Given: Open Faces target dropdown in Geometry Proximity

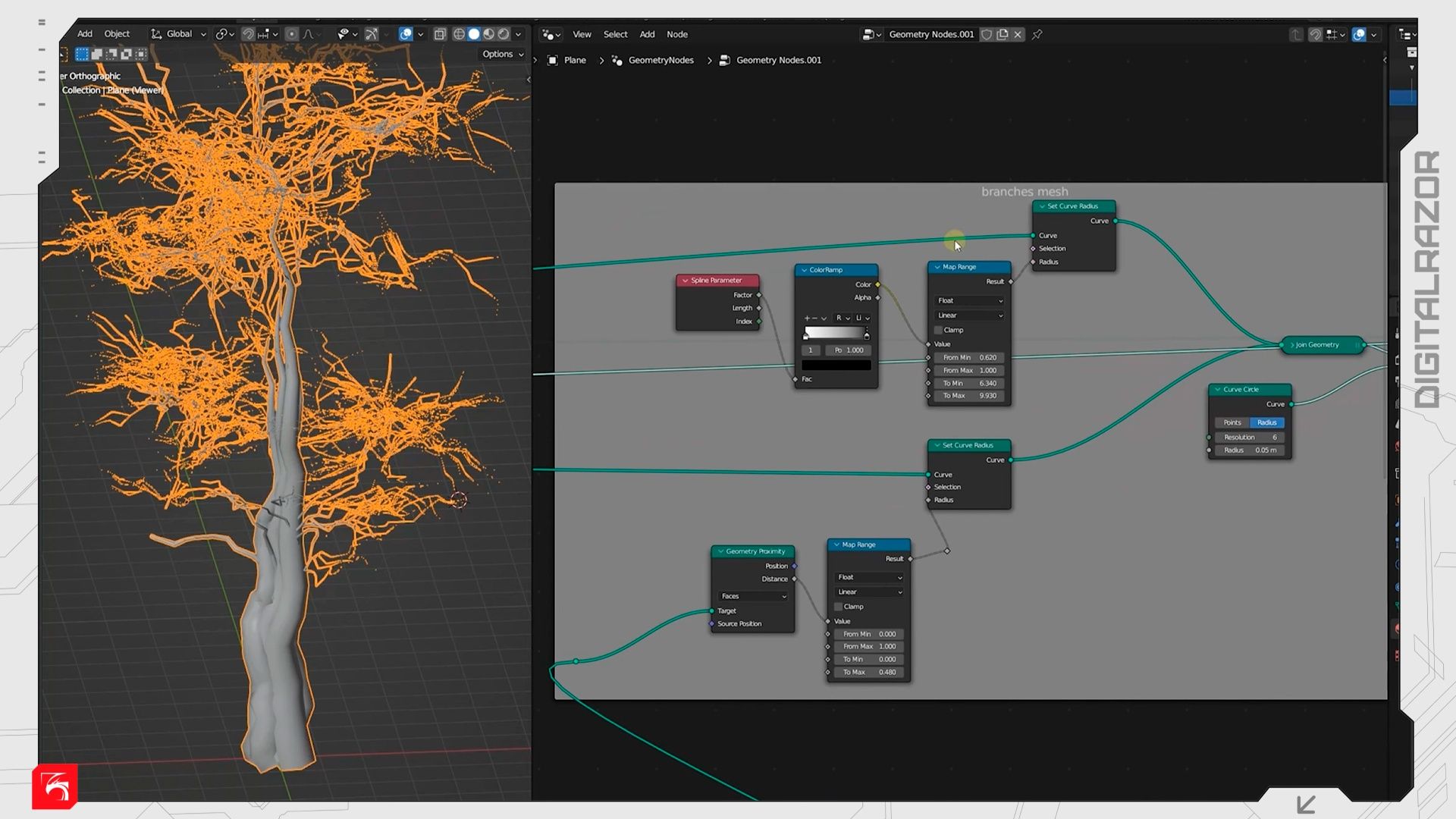Looking at the screenshot, I should (753, 596).
